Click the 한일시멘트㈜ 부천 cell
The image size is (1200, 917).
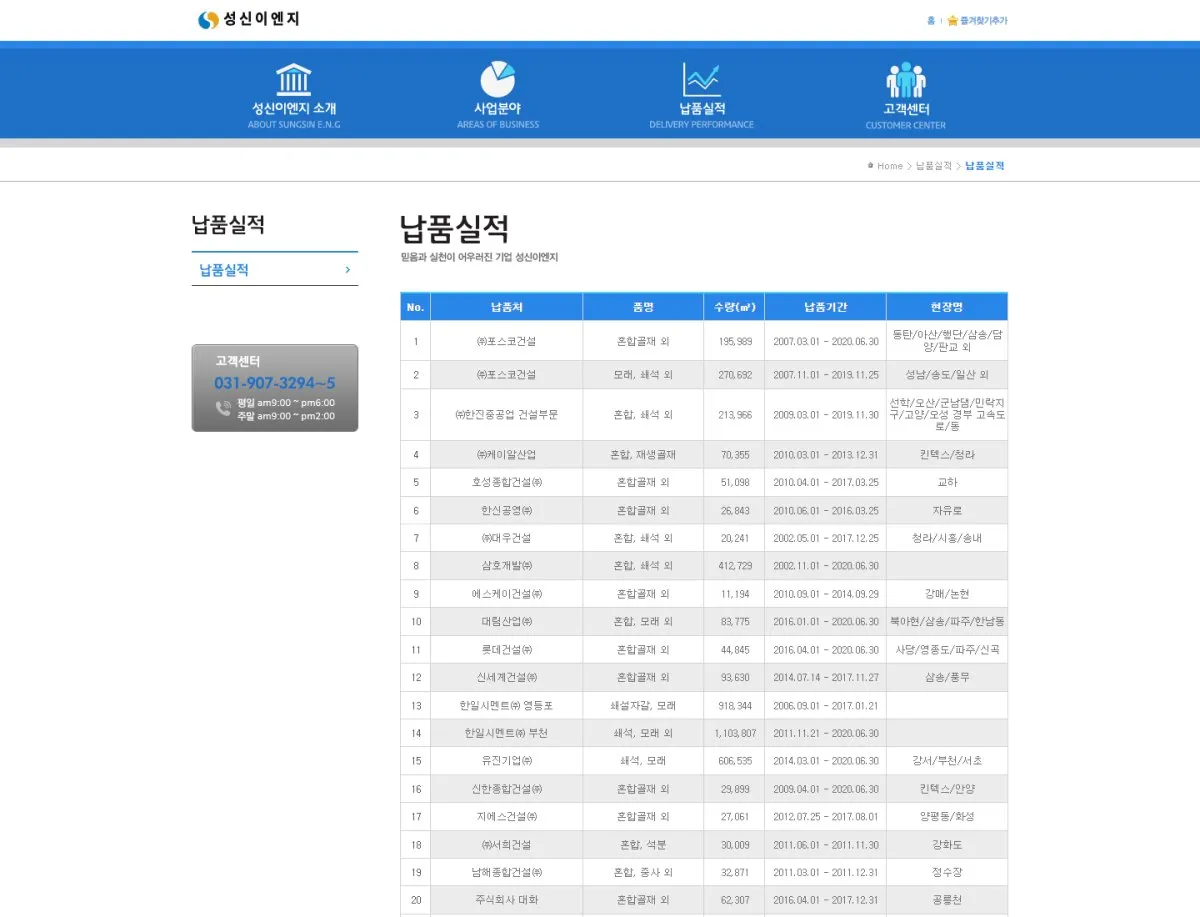pyautogui.click(x=507, y=733)
